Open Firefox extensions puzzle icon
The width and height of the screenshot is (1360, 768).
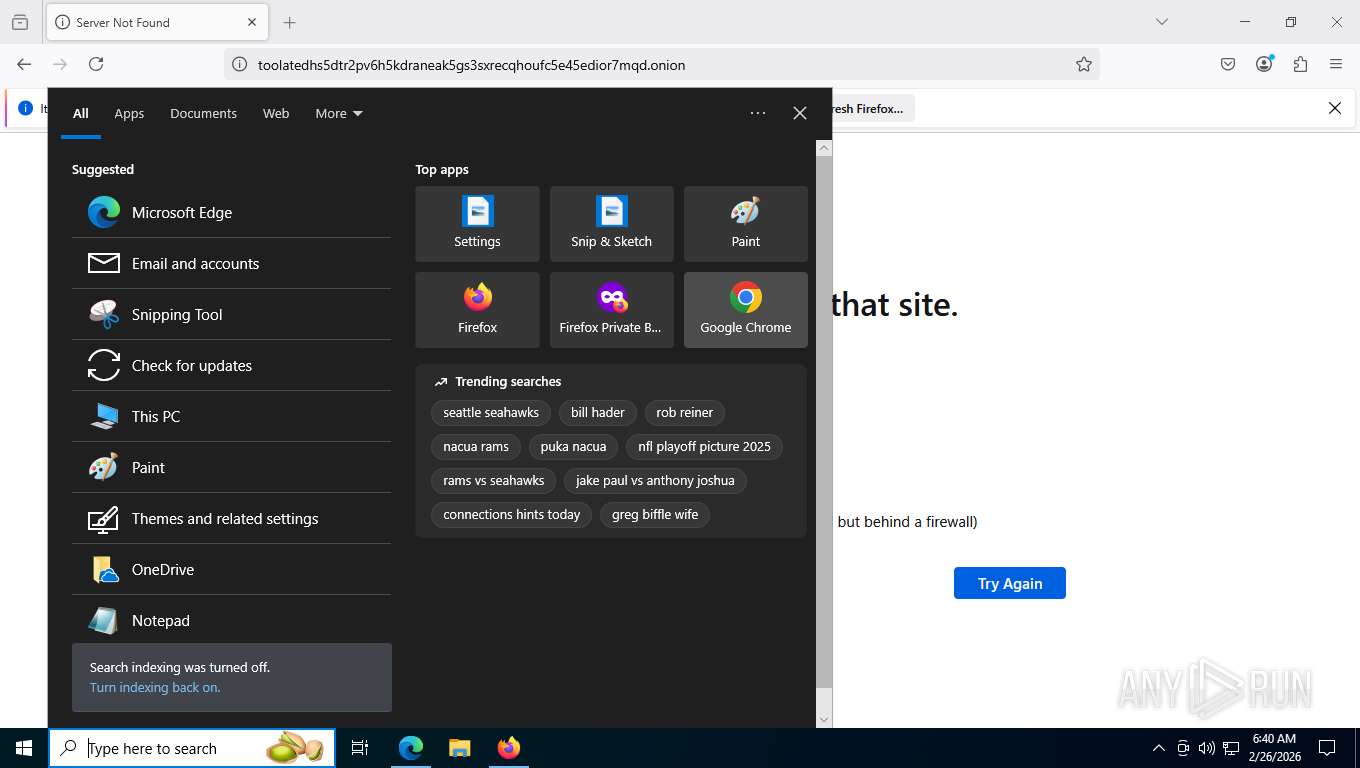point(1300,64)
